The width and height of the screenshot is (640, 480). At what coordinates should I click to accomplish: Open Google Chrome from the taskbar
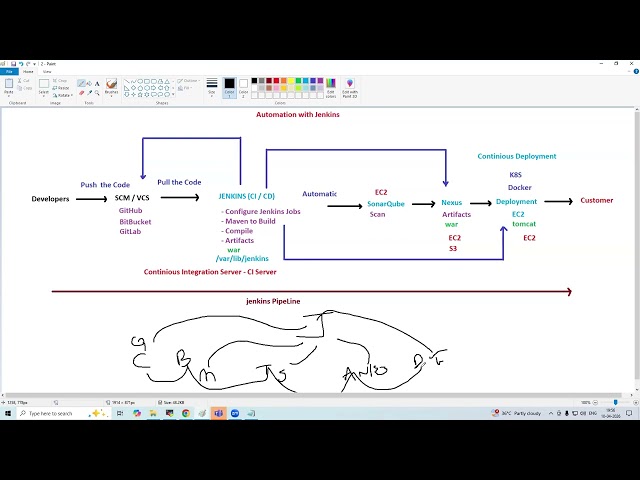point(186,413)
